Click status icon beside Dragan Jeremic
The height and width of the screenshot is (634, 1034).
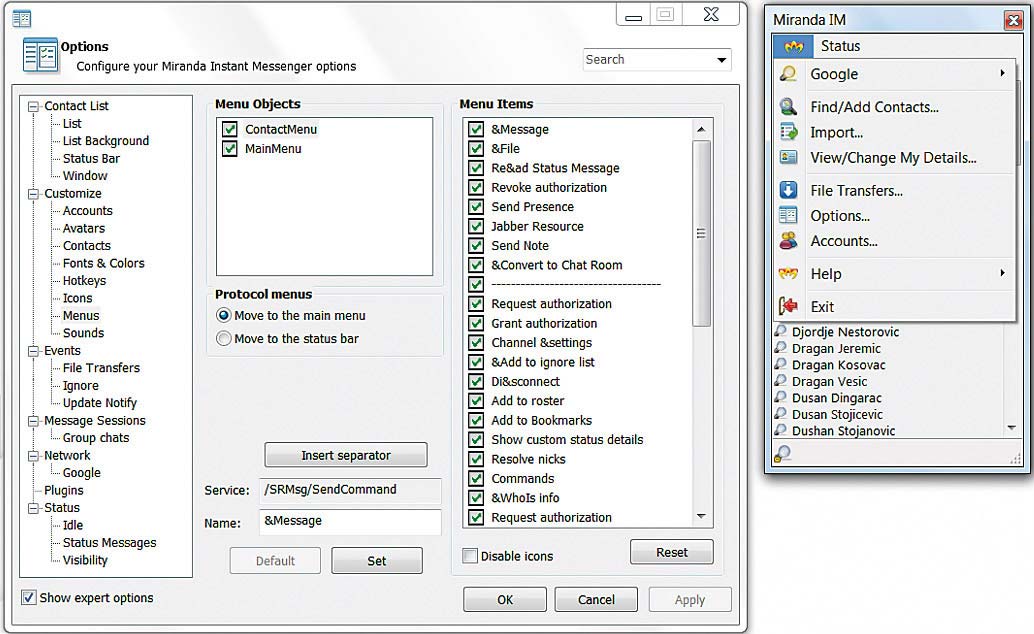click(781, 347)
